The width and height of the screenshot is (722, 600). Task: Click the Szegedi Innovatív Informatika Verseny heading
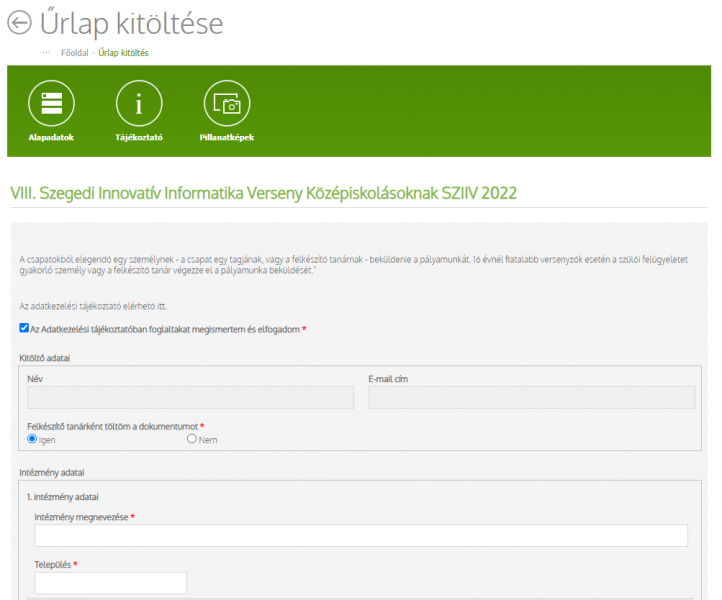pos(263,193)
